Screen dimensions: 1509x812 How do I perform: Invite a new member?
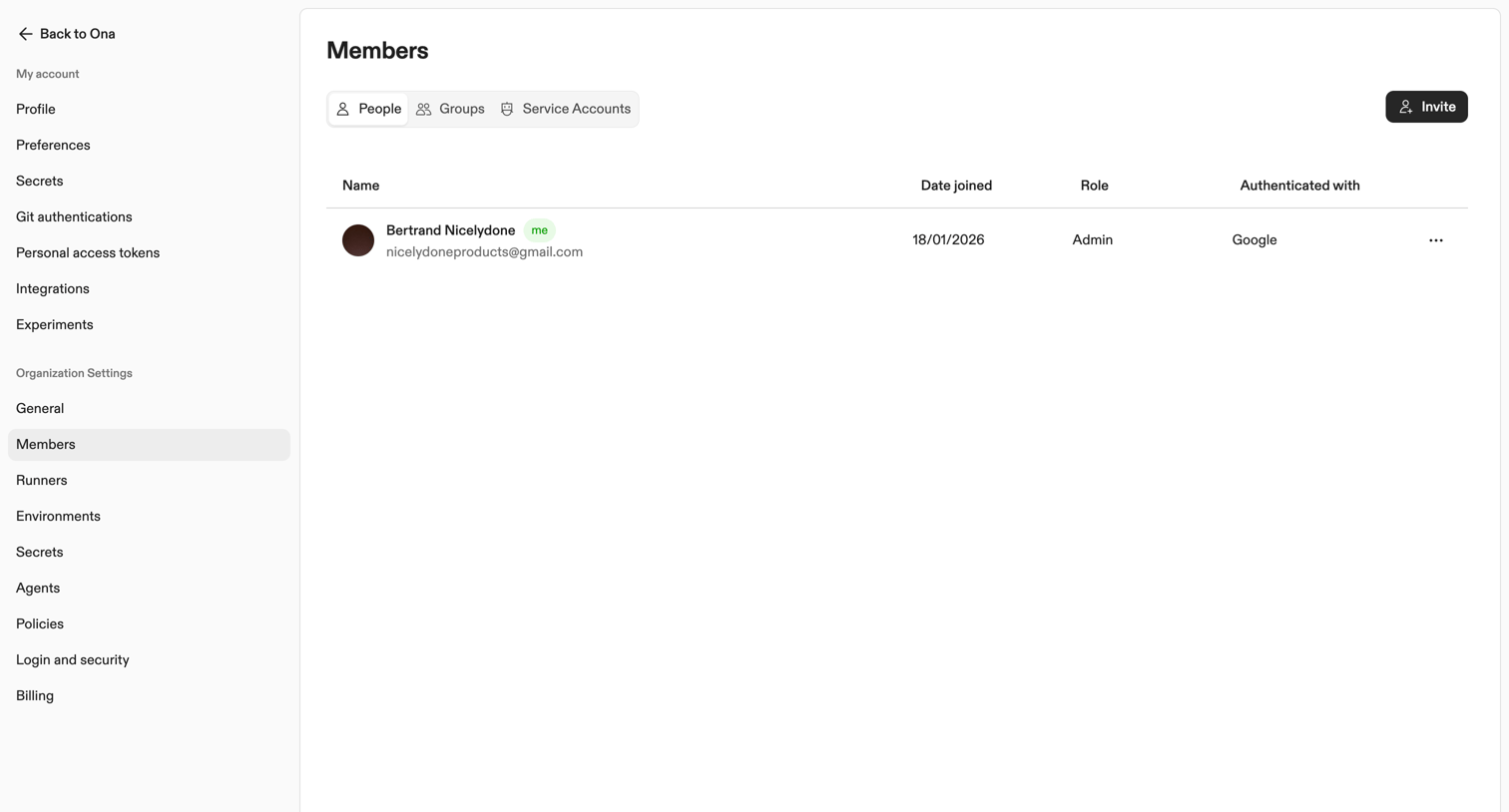pyautogui.click(x=1426, y=107)
